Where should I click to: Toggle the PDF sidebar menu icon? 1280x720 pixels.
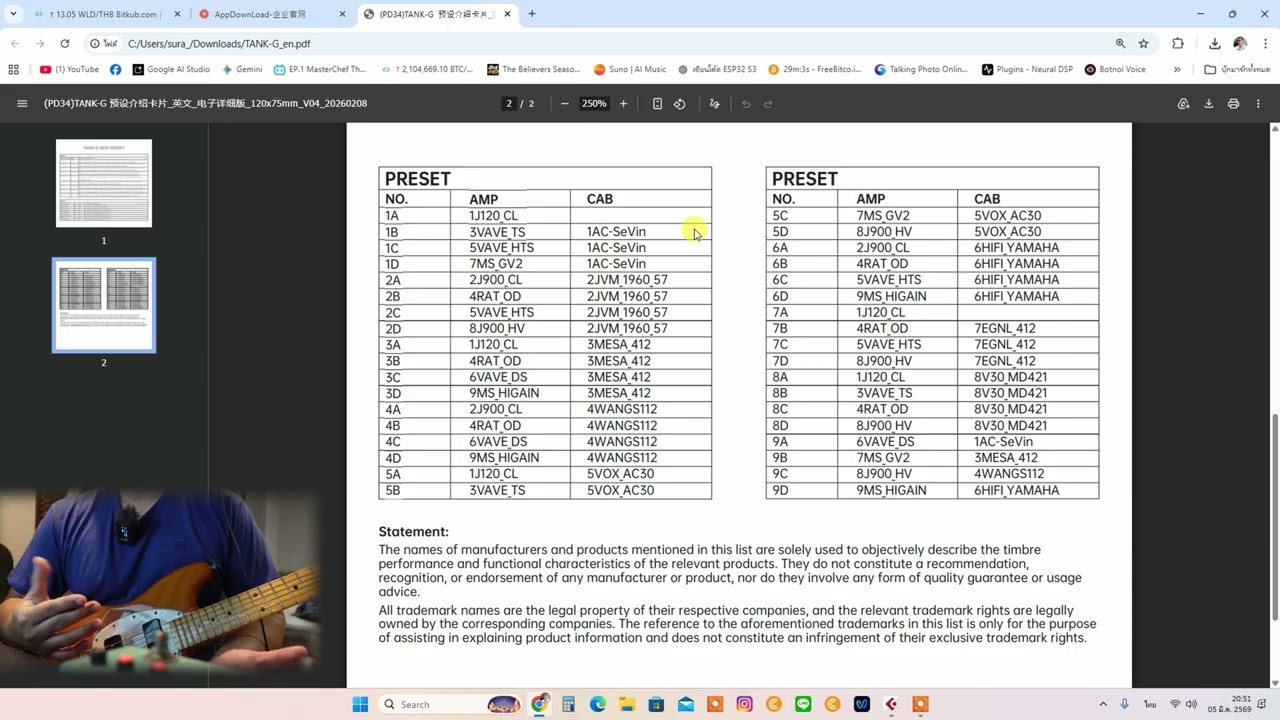[22, 104]
